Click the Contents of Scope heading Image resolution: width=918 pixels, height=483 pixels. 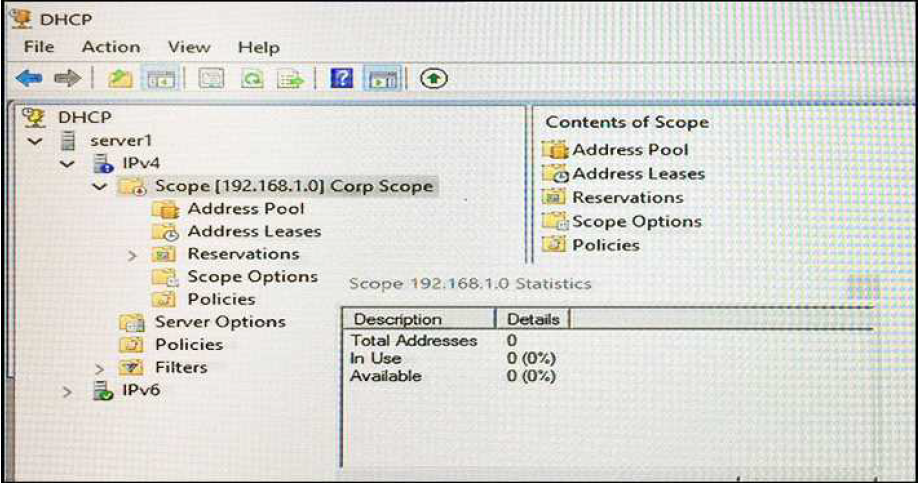627,122
